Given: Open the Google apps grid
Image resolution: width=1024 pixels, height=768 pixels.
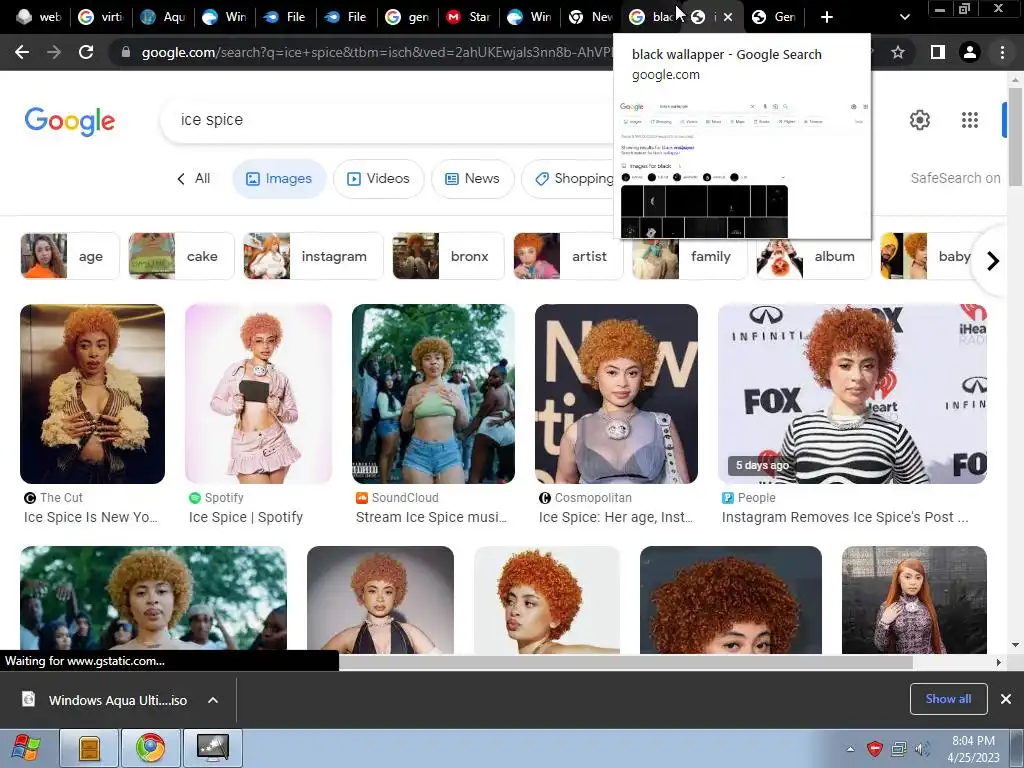Looking at the screenshot, I should coord(970,120).
